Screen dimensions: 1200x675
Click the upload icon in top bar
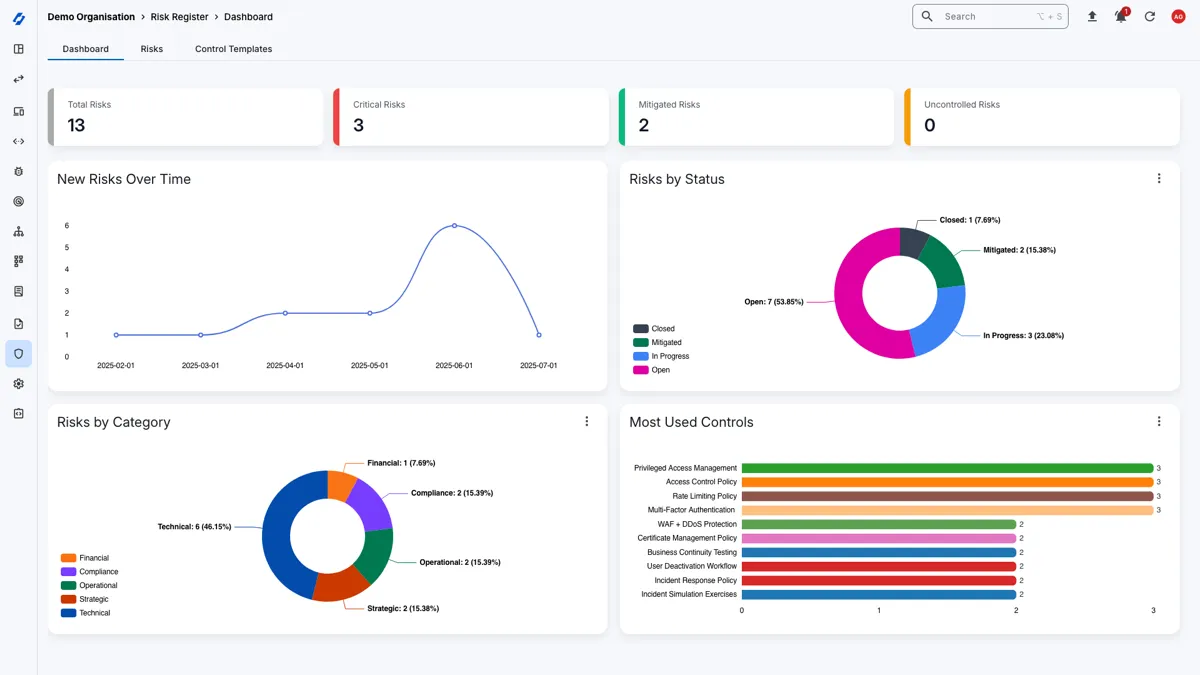pos(1092,17)
